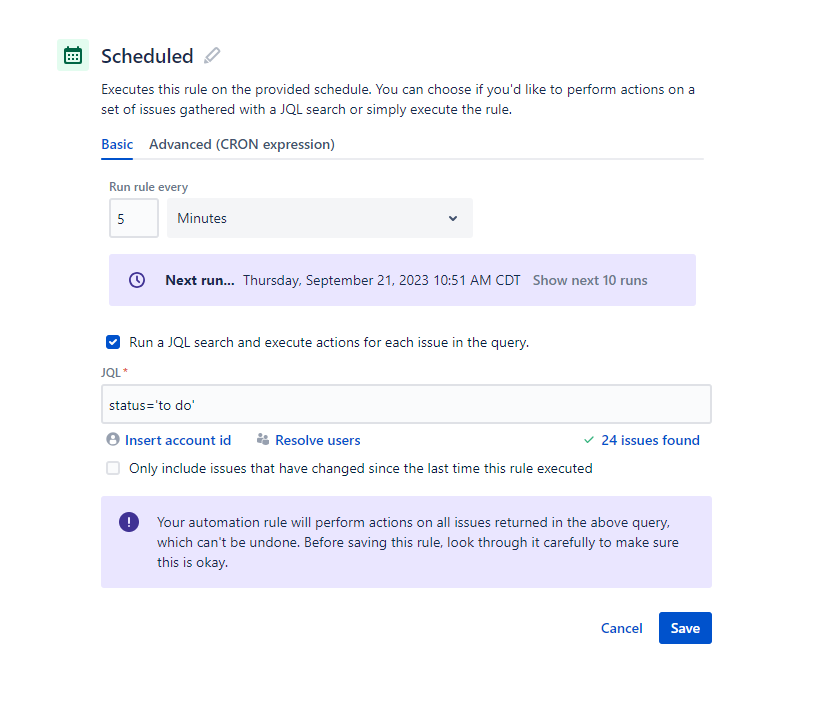This screenshot has height=722, width=816.
Task: Click the Save button
Action: coord(685,628)
